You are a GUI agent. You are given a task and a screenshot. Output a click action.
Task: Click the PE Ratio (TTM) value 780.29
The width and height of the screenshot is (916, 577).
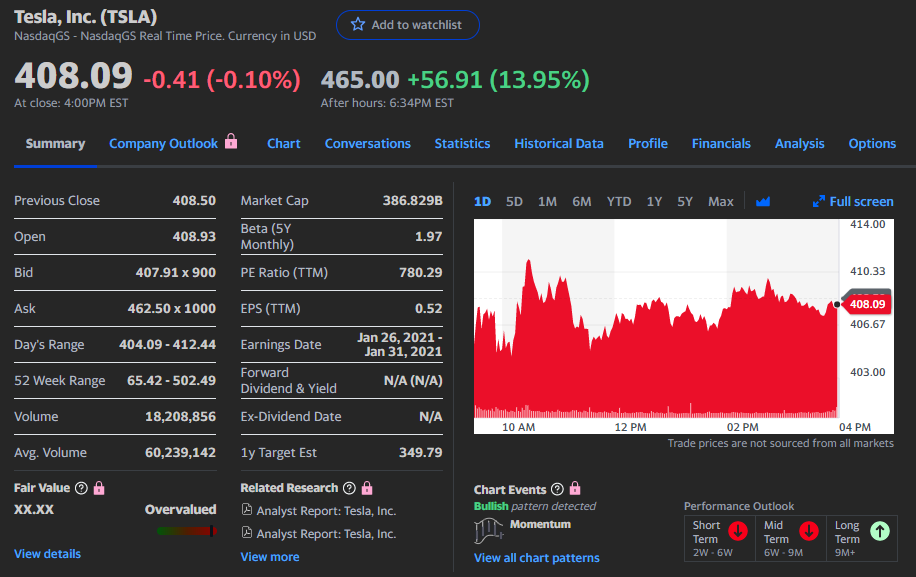point(421,272)
